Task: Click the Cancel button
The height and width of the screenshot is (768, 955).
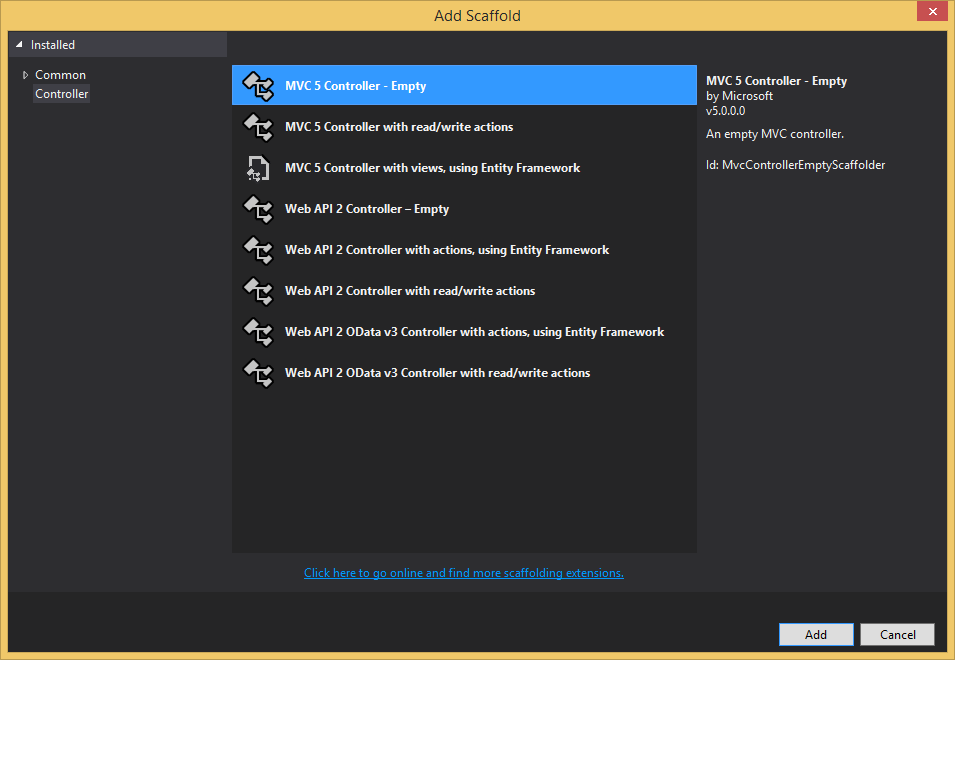Action: click(897, 635)
